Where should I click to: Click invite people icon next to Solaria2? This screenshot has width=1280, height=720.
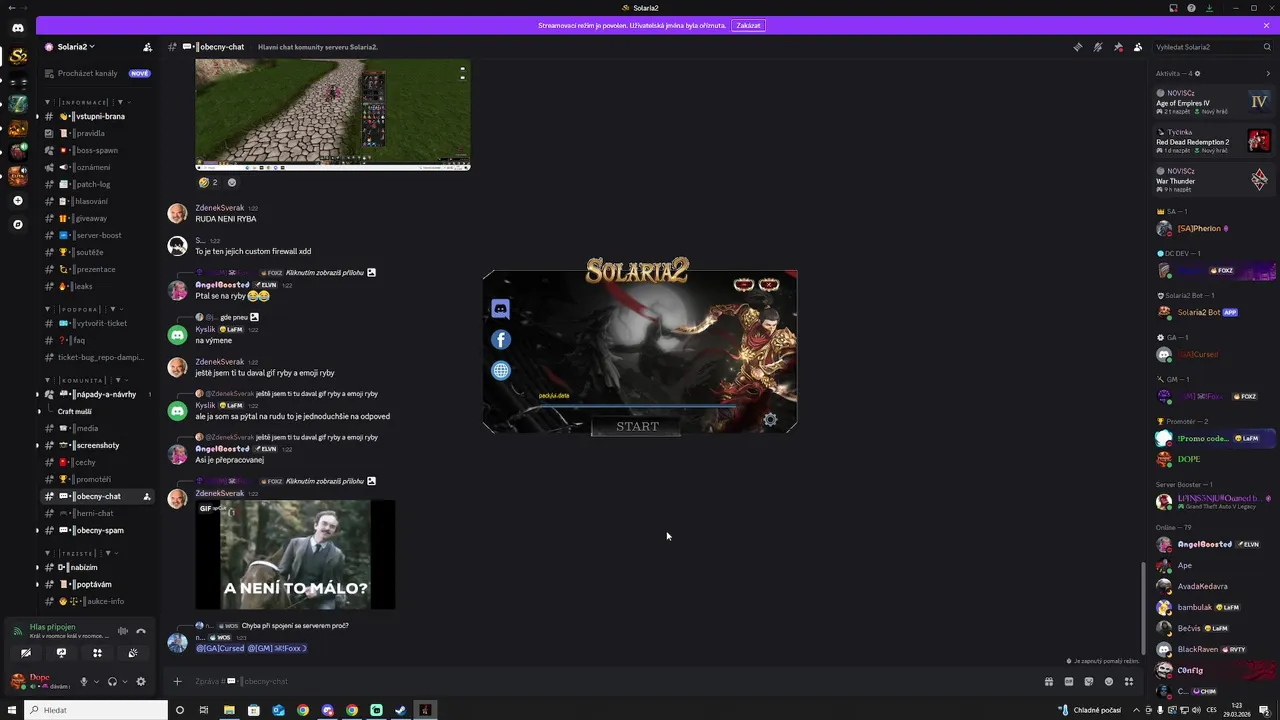(x=148, y=47)
